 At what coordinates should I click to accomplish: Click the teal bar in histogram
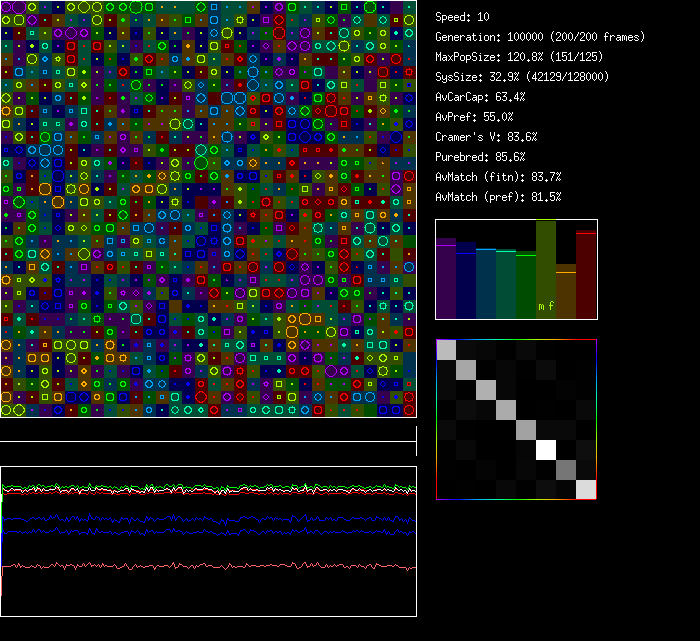click(486, 284)
